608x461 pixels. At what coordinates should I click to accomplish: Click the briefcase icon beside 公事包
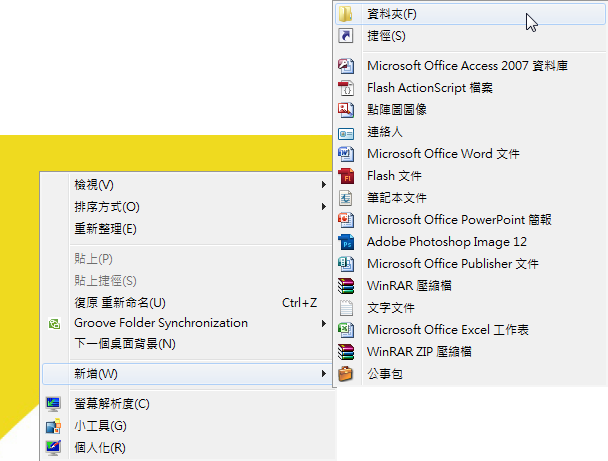coord(345,374)
